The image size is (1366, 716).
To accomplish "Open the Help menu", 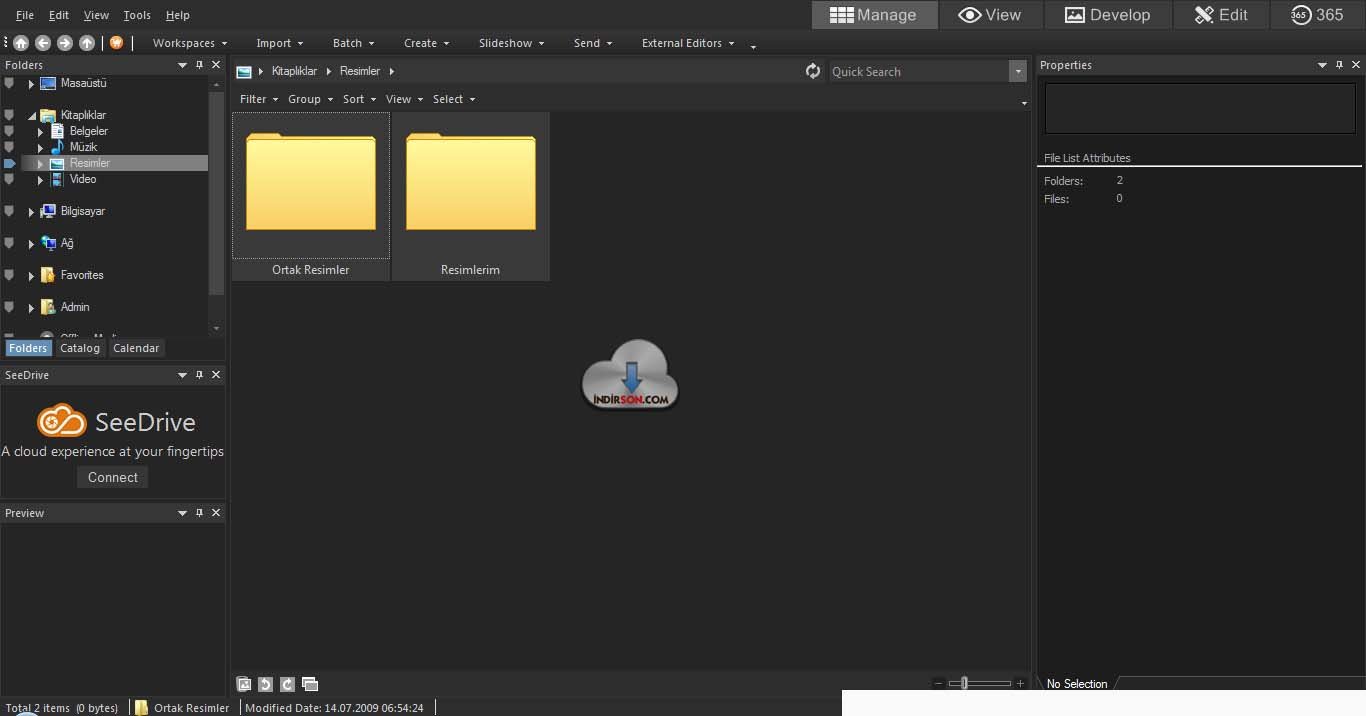I will pyautogui.click(x=177, y=15).
